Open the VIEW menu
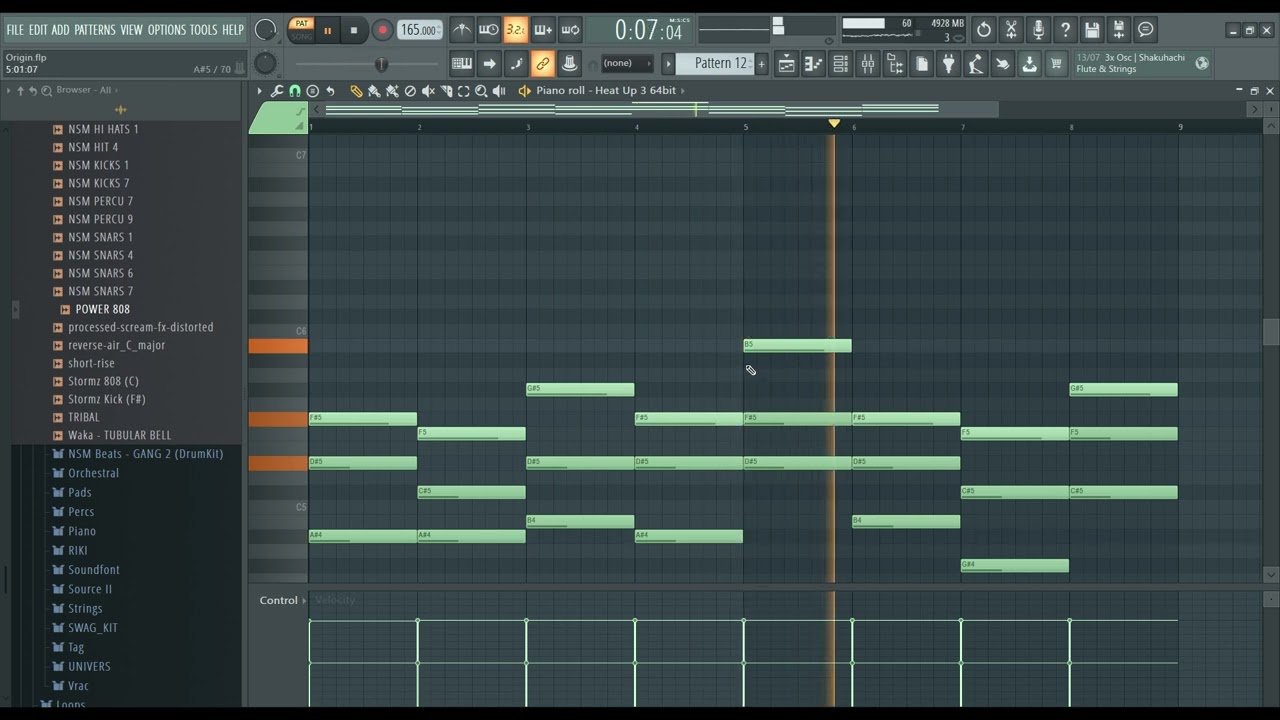Viewport: 1280px width, 720px height. pos(132,30)
